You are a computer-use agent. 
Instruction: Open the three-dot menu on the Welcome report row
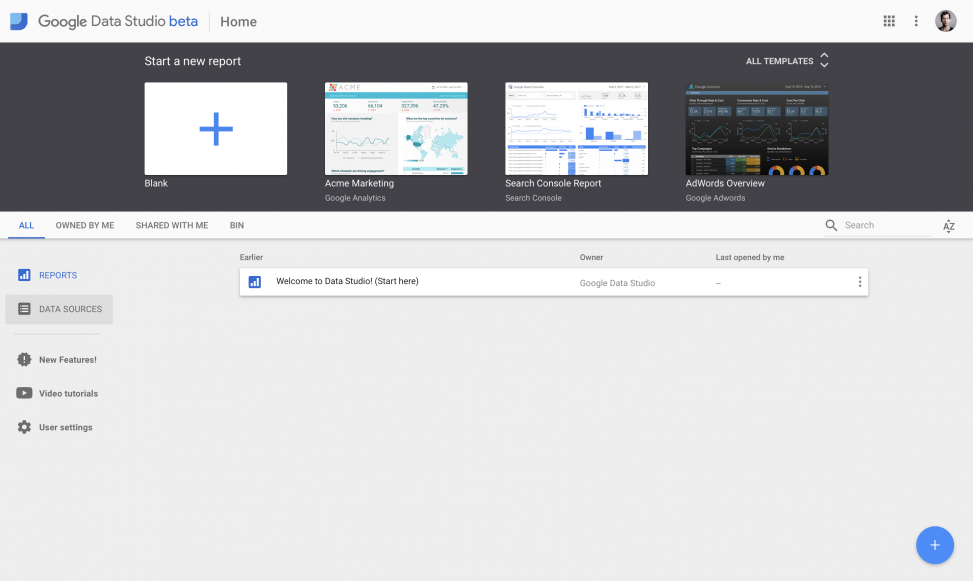click(859, 282)
